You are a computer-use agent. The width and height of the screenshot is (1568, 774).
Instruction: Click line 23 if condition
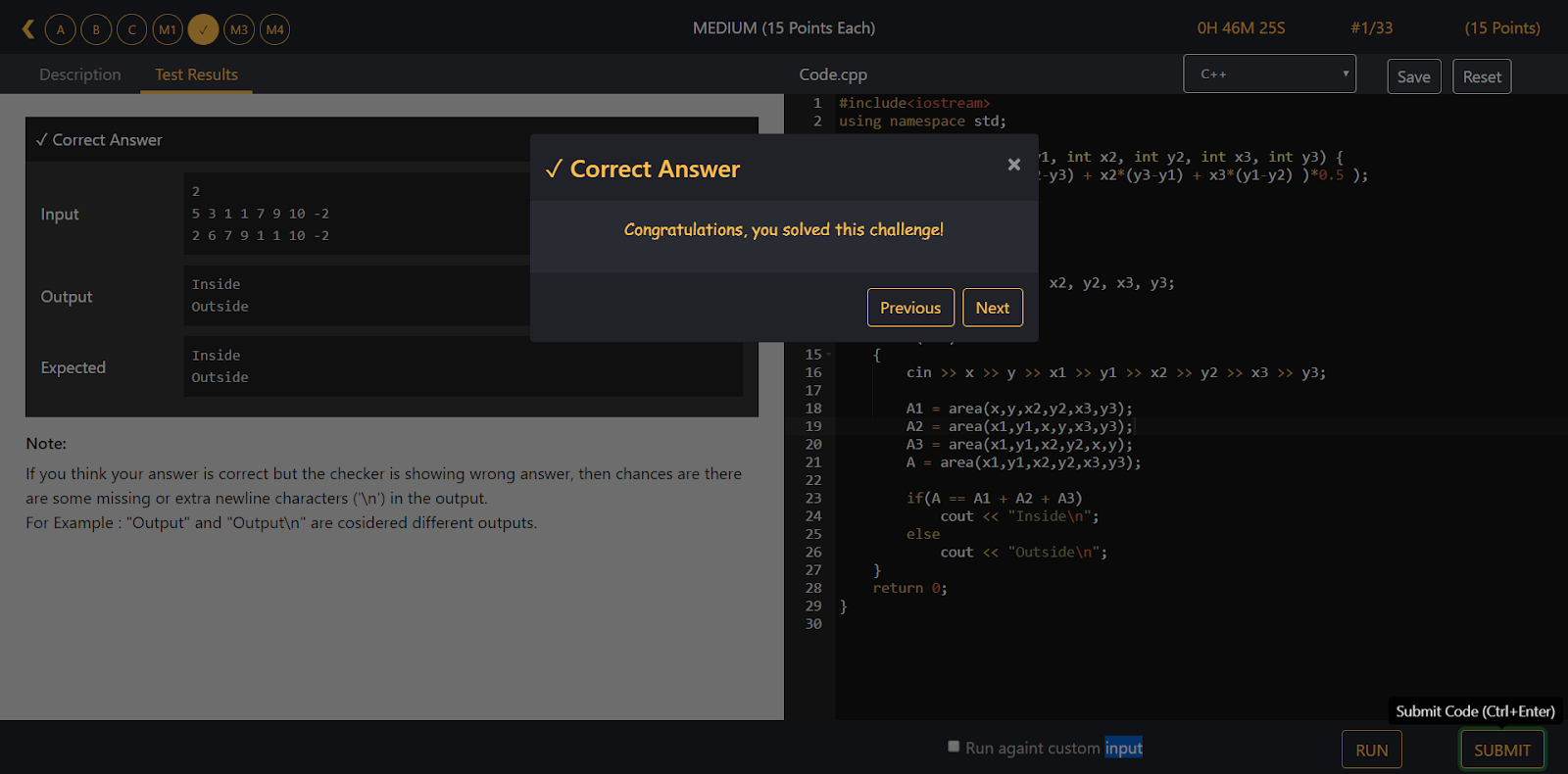[994, 499]
